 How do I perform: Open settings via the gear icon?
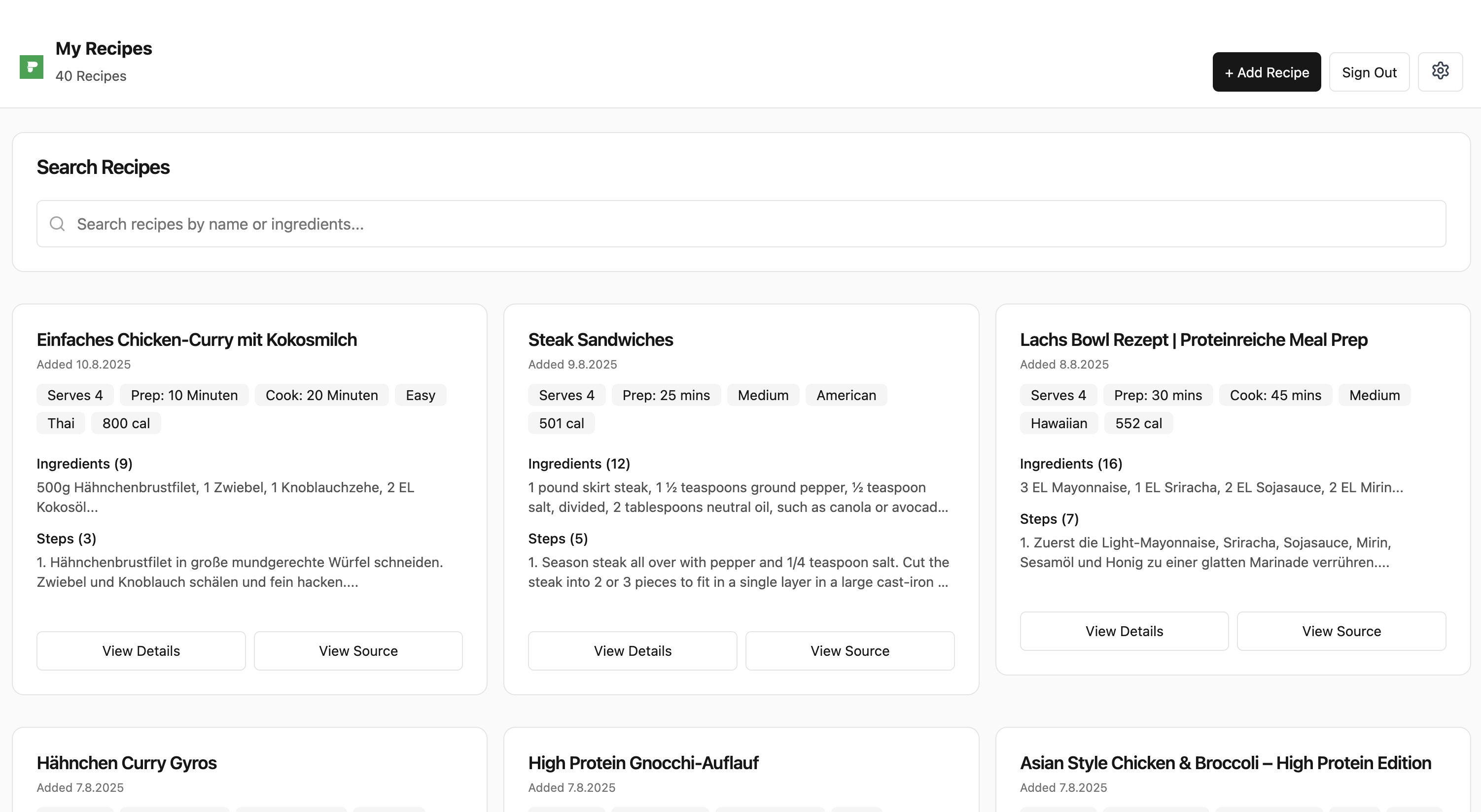click(x=1440, y=71)
